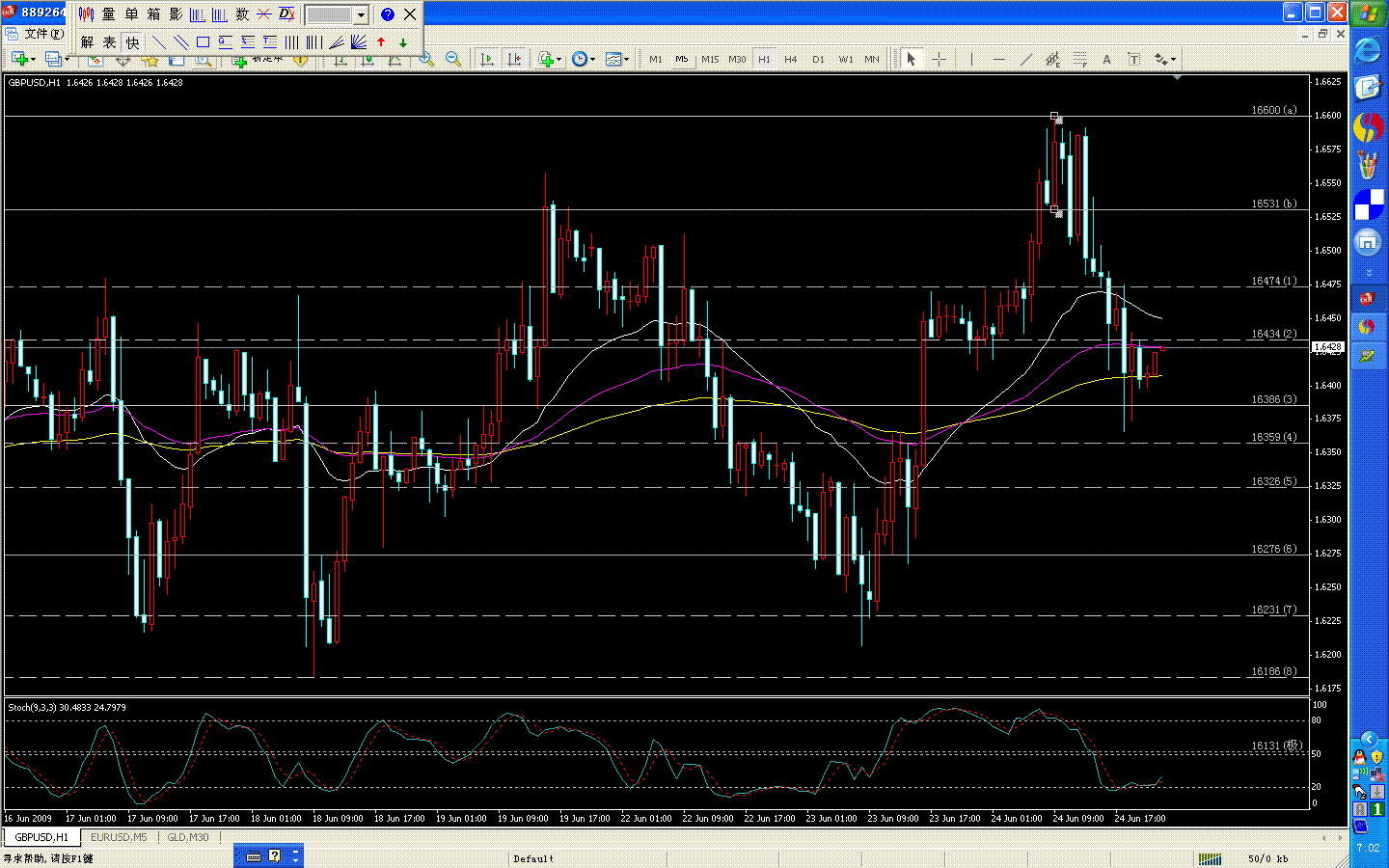1389x868 pixels.
Task: Click the new chart icon with green plus
Action: pyautogui.click(x=19, y=59)
